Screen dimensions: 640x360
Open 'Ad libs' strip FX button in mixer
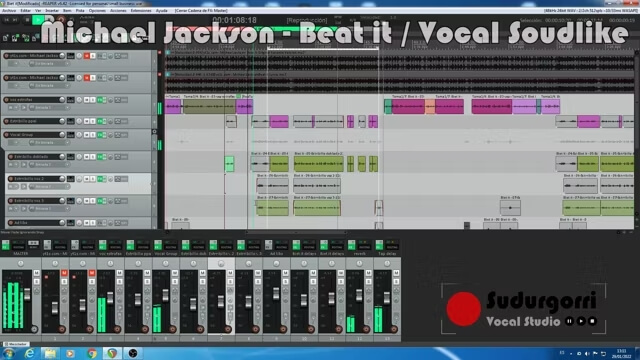pos(268,245)
